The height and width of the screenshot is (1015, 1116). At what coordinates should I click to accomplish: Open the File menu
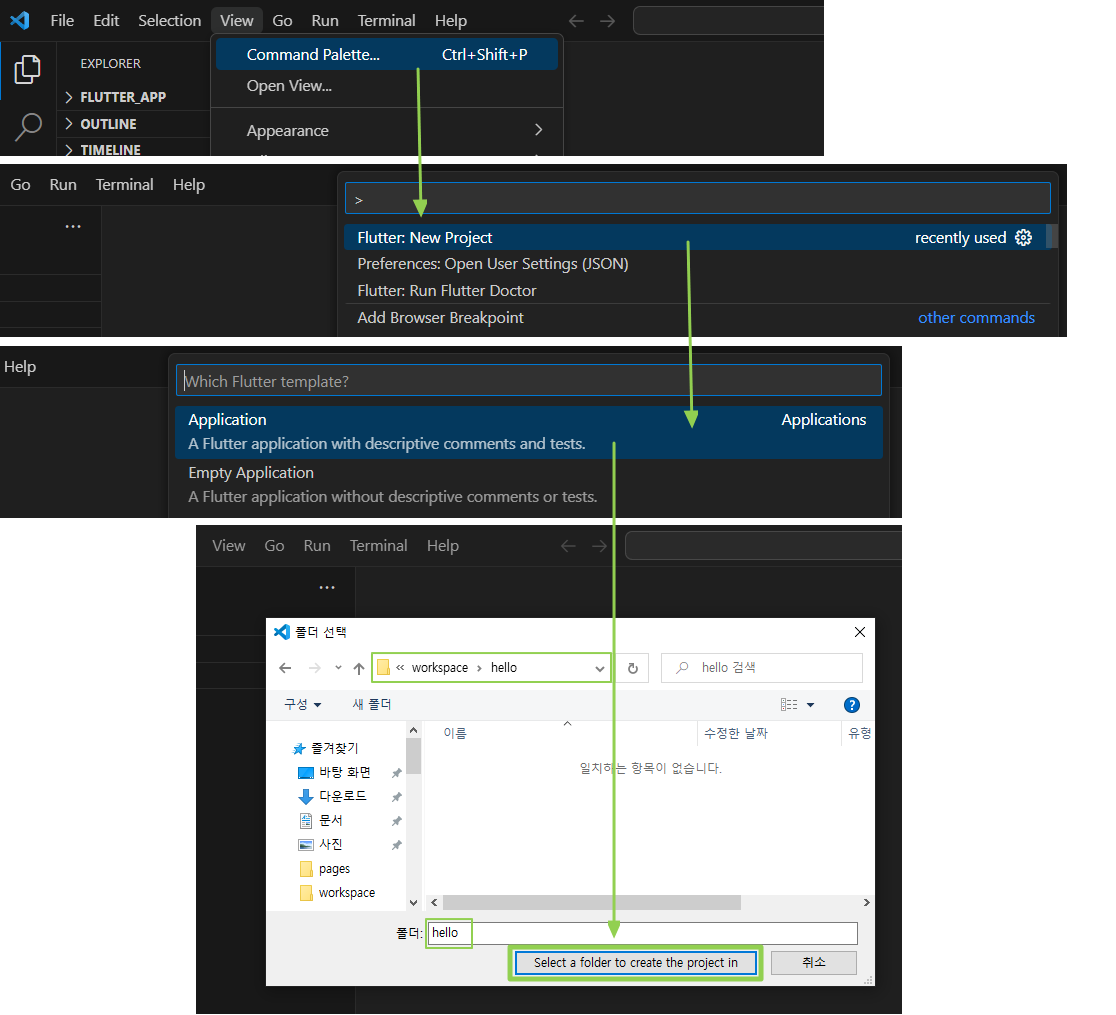62,21
